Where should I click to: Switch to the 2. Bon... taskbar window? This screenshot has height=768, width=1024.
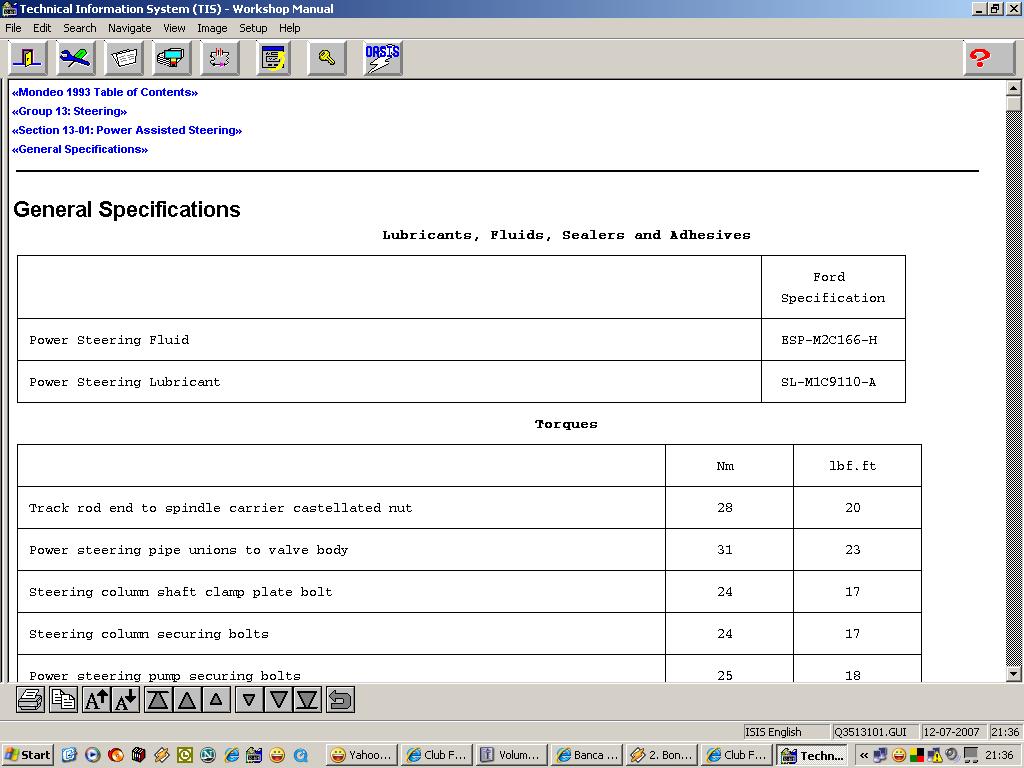[x=661, y=755]
